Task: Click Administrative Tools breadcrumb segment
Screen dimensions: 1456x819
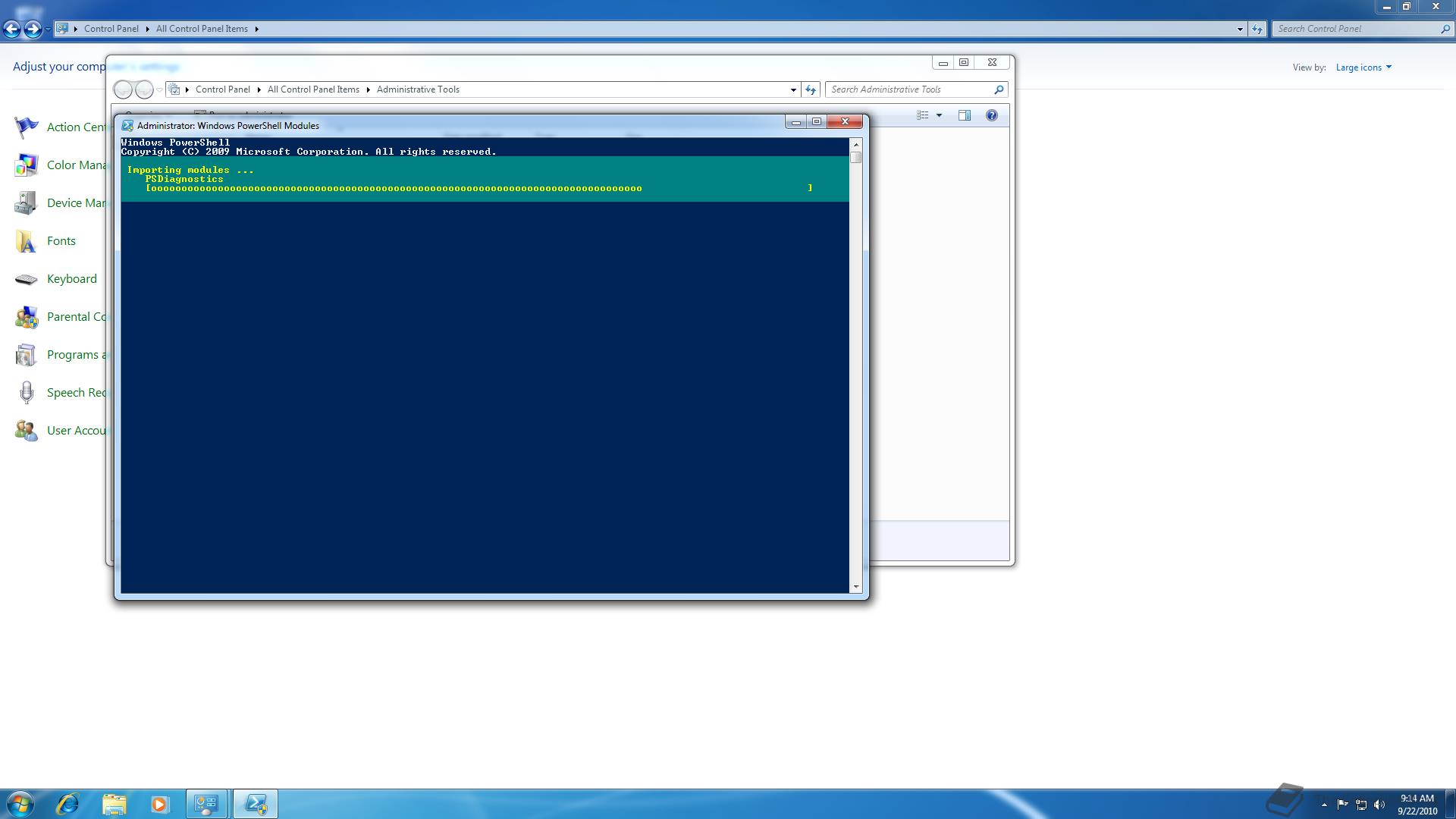Action: click(x=418, y=89)
